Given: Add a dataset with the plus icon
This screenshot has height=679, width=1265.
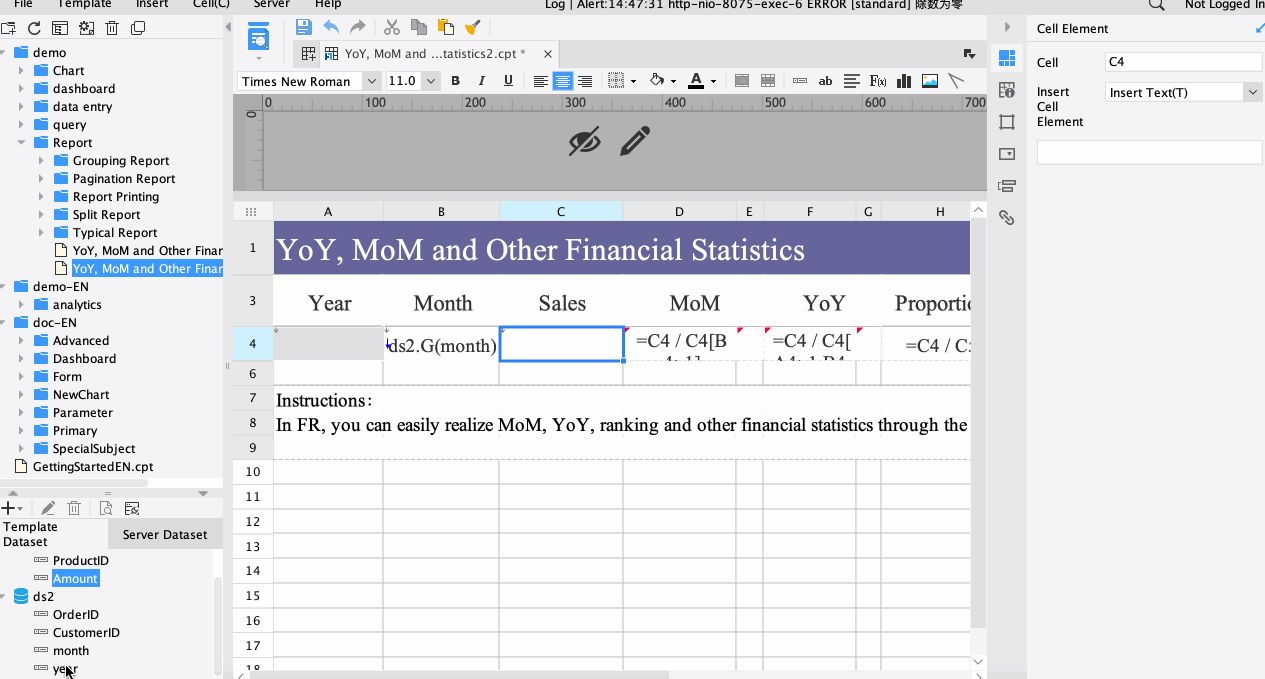Looking at the screenshot, I should [x=8, y=508].
